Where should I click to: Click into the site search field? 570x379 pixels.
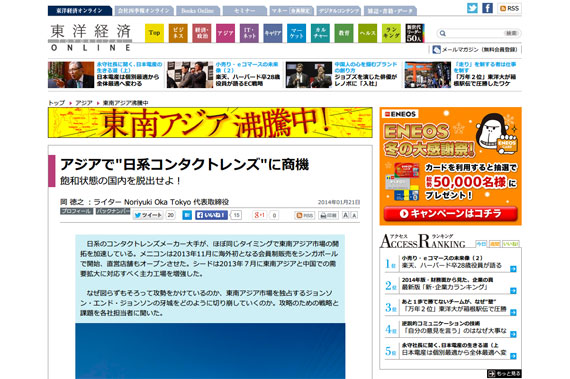474,33
